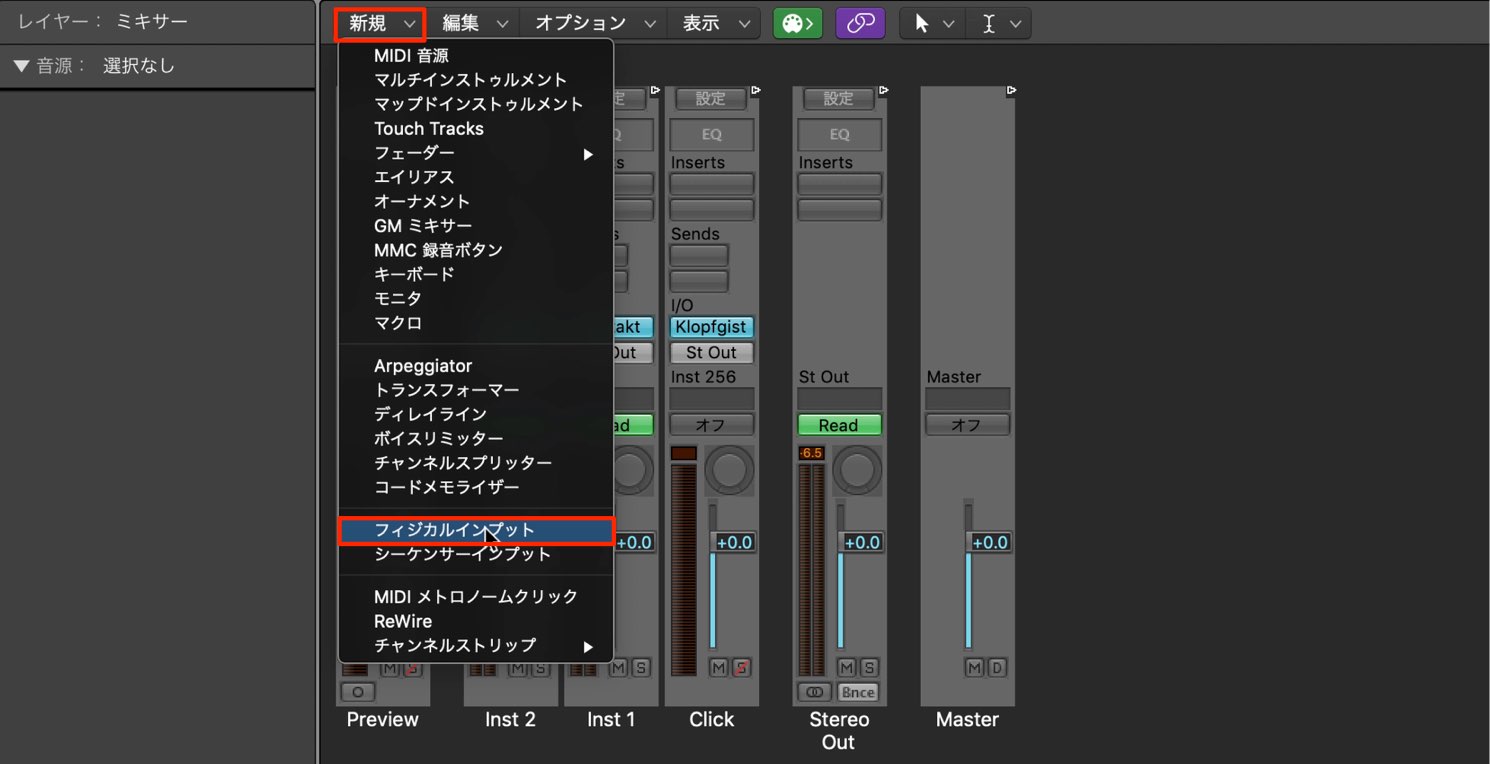Click the cable outlet triangle on Click strip
This screenshot has height=764, width=1490.
click(755, 91)
